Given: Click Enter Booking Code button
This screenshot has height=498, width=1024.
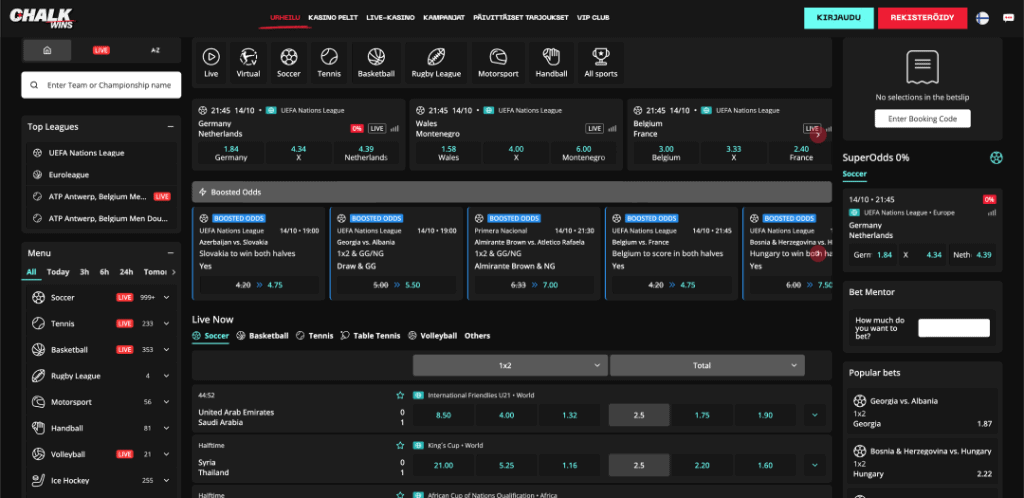Looking at the screenshot, I should coord(922,119).
